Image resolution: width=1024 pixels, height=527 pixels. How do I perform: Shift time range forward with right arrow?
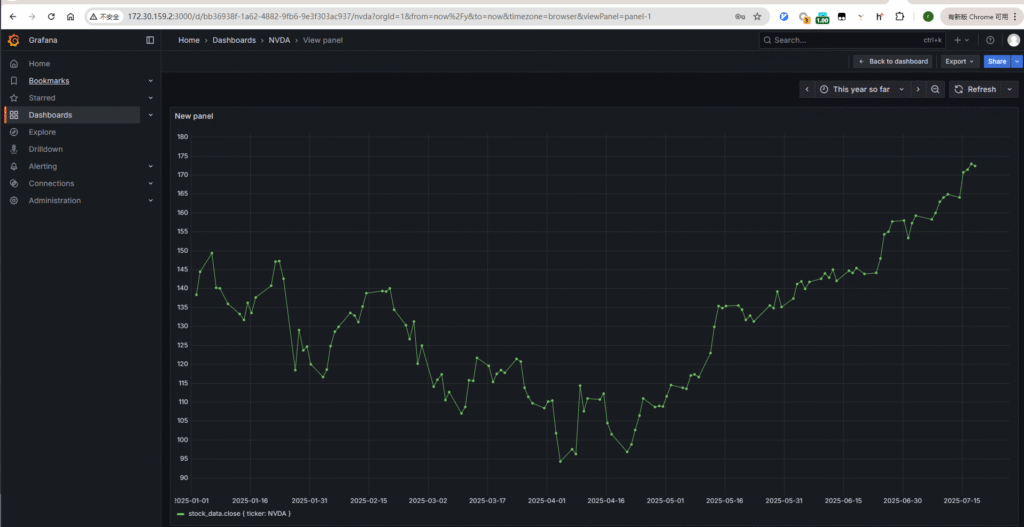pos(918,89)
